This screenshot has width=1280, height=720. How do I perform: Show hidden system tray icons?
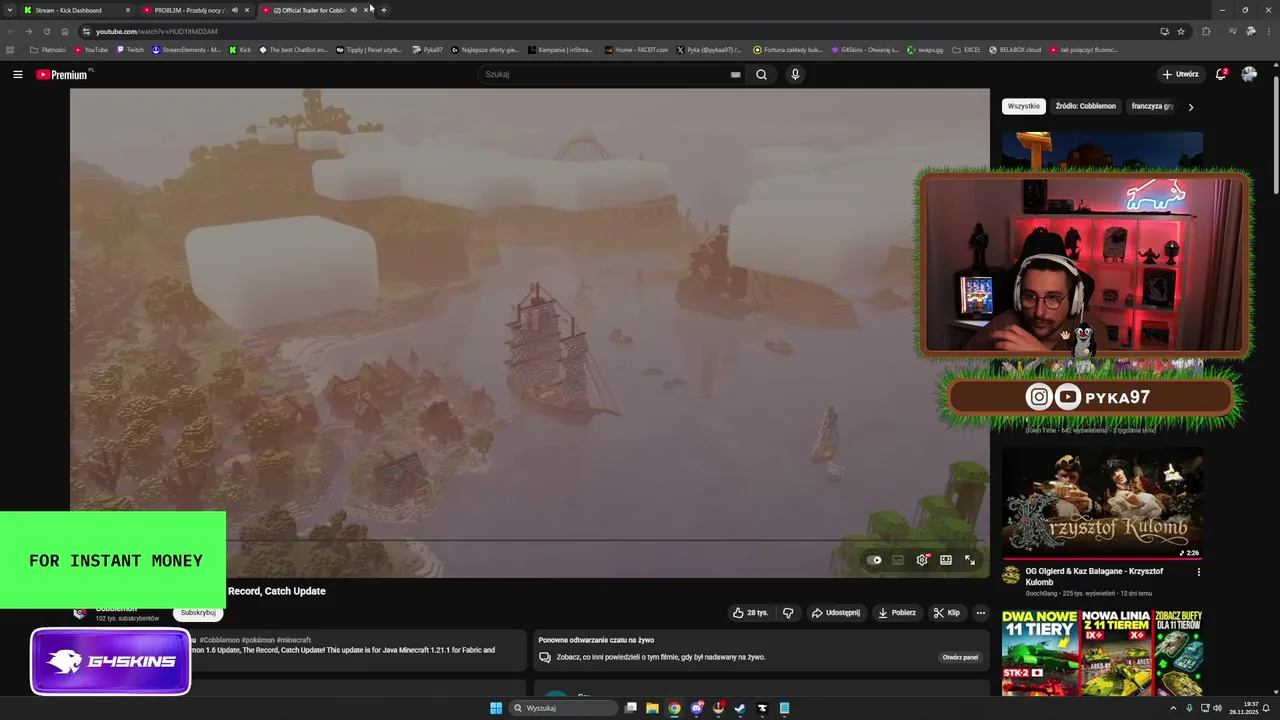coord(1173,708)
